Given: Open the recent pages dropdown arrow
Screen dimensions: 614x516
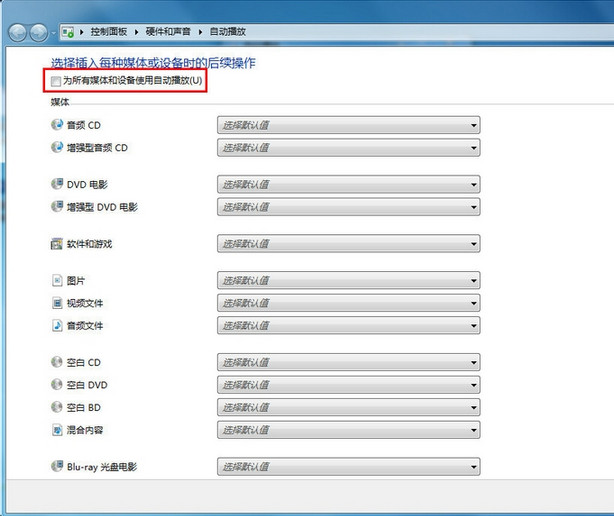Looking at the screenshot, I should [x=54, y=33].
